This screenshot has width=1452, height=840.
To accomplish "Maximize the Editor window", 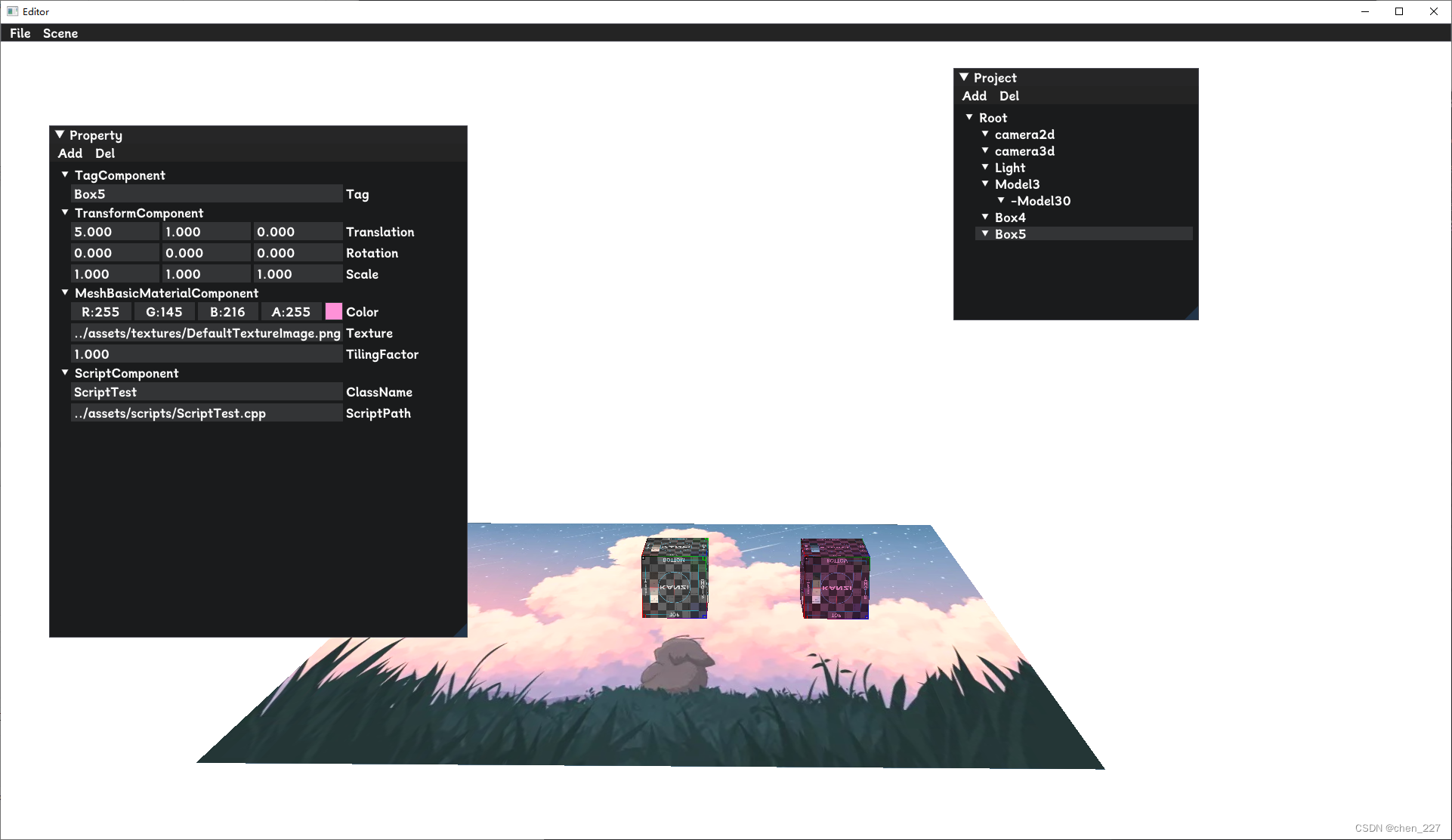I will tap(1399, 11).
